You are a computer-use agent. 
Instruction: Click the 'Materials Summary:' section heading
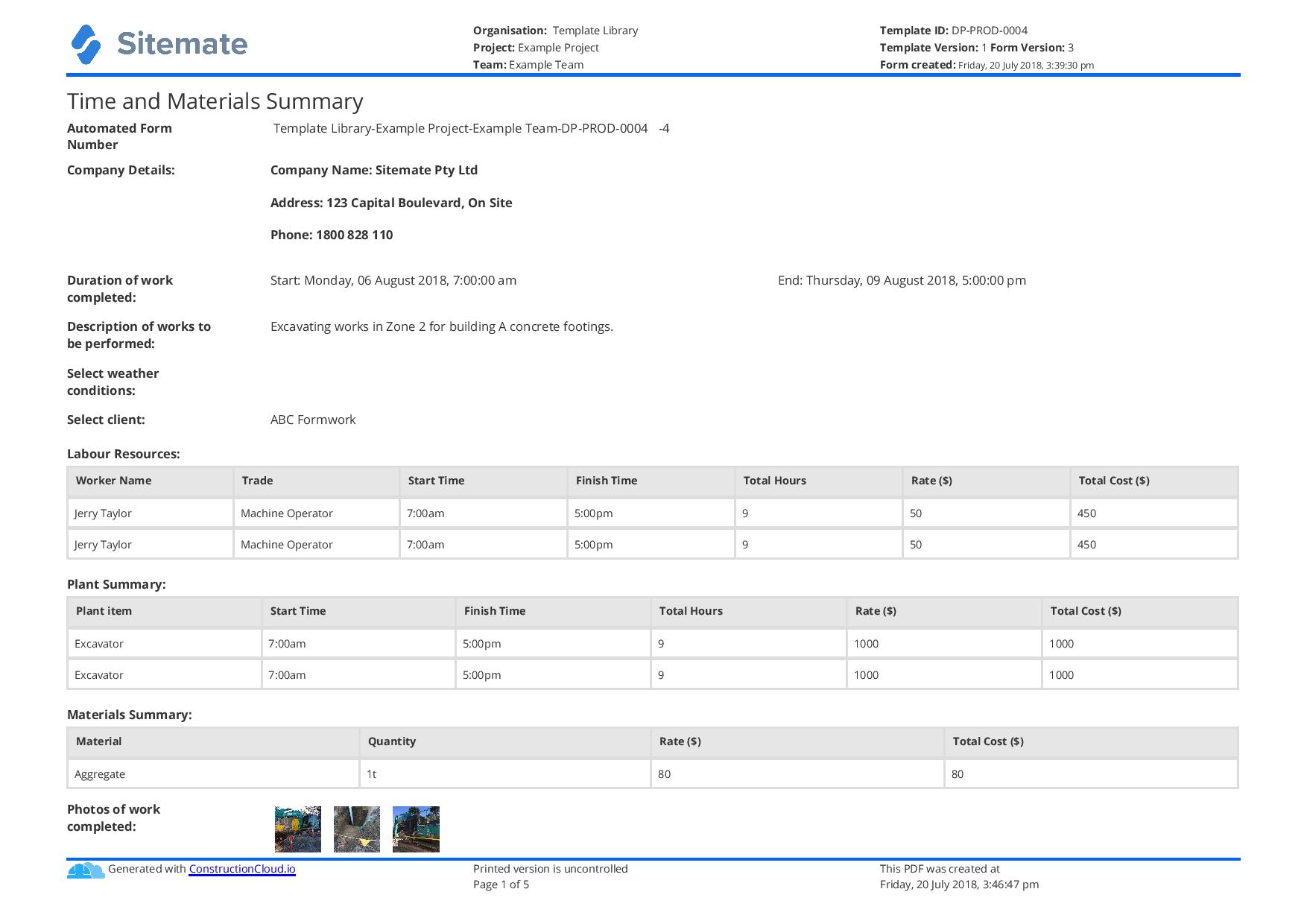[x=130, y=715]
